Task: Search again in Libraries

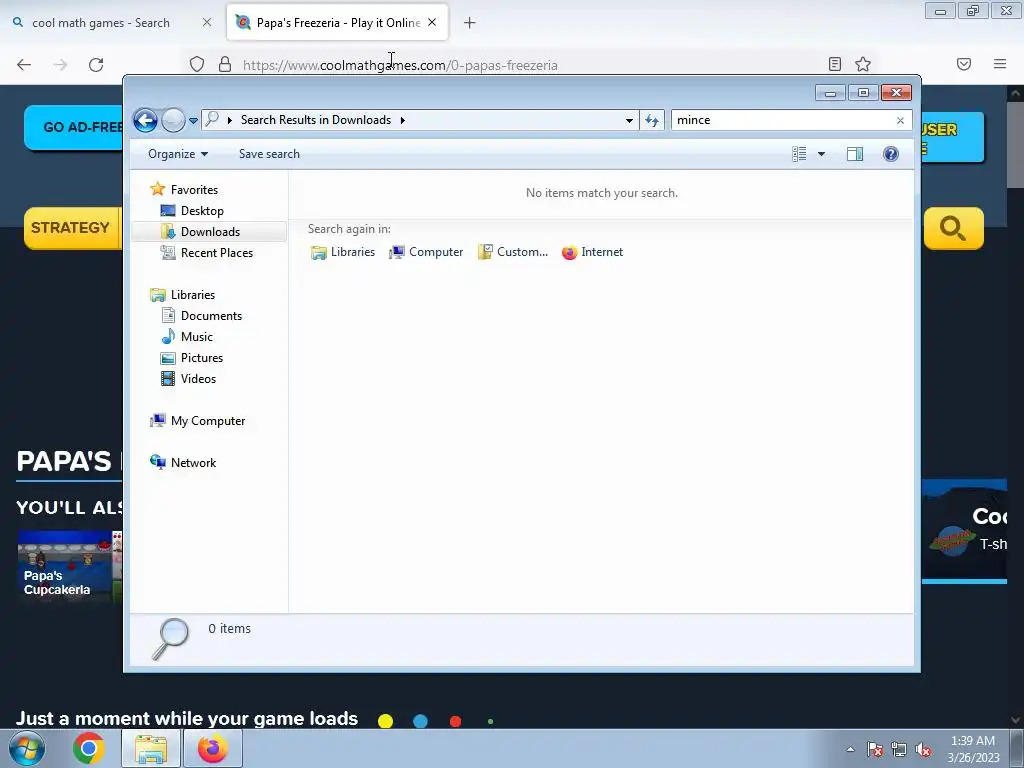Action: 343,252
